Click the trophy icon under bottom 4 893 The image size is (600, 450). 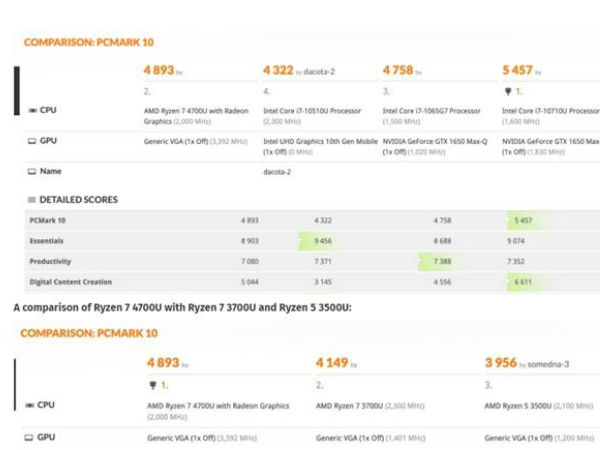tap(153, 385)
